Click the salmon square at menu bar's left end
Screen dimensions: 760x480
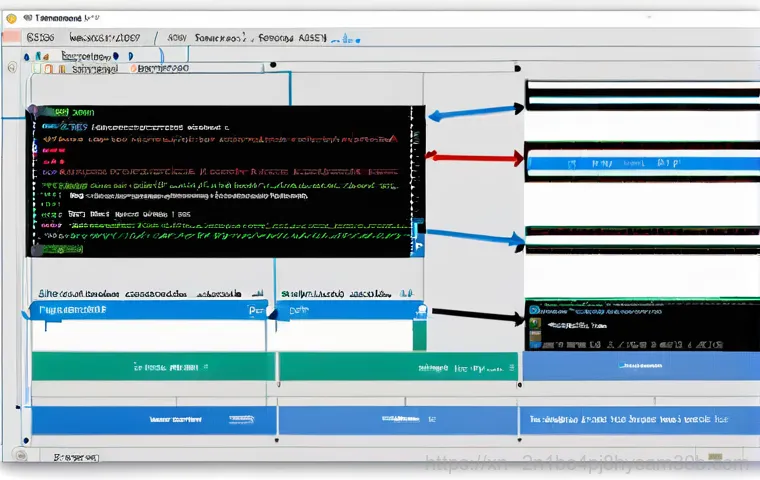[x=11, y=36]
